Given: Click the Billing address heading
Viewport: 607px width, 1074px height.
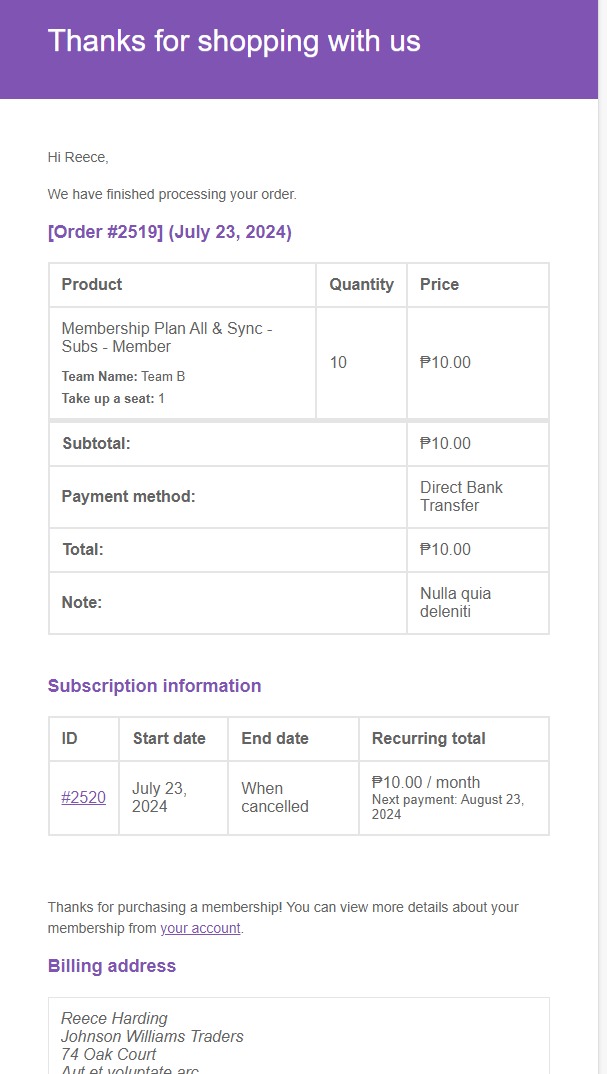Looking at the screenshot, I should pyautogui.click(x=112, y=966).
